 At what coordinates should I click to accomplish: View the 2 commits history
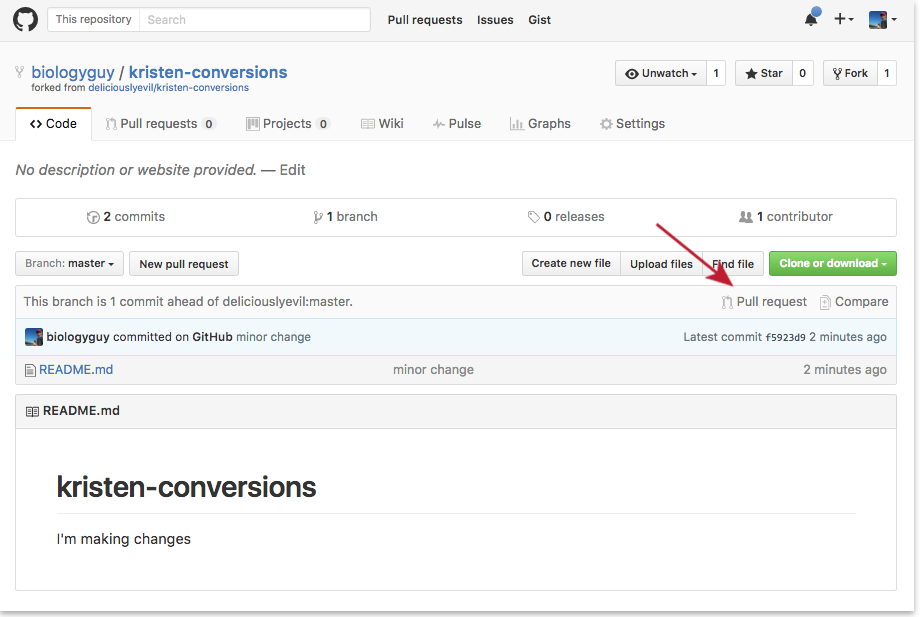coord(125,217)
